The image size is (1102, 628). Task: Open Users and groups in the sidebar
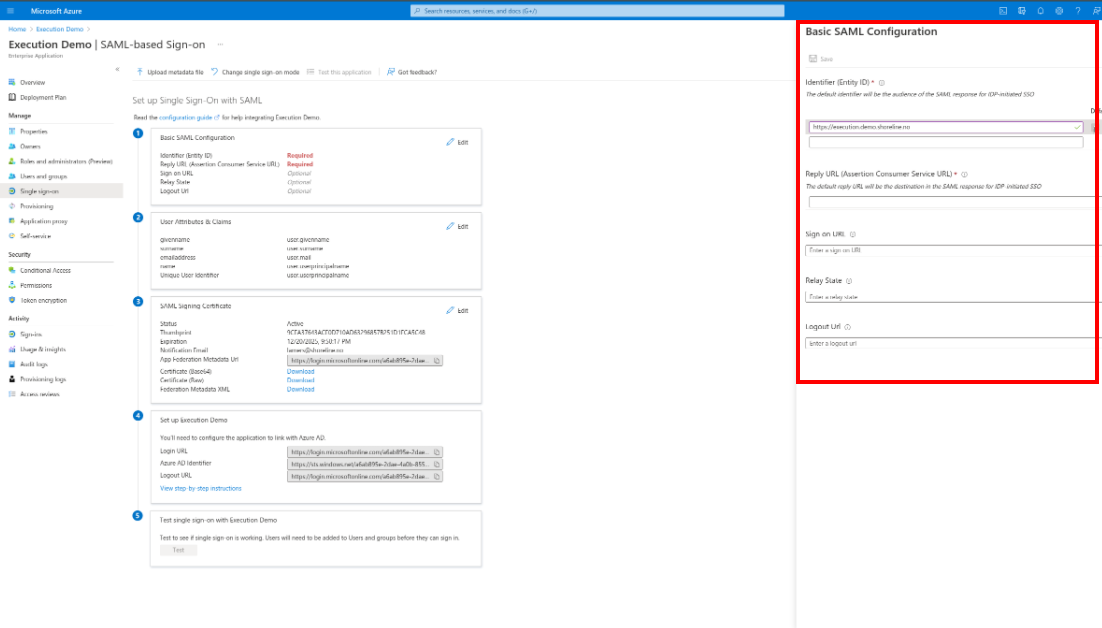point(44,176)
